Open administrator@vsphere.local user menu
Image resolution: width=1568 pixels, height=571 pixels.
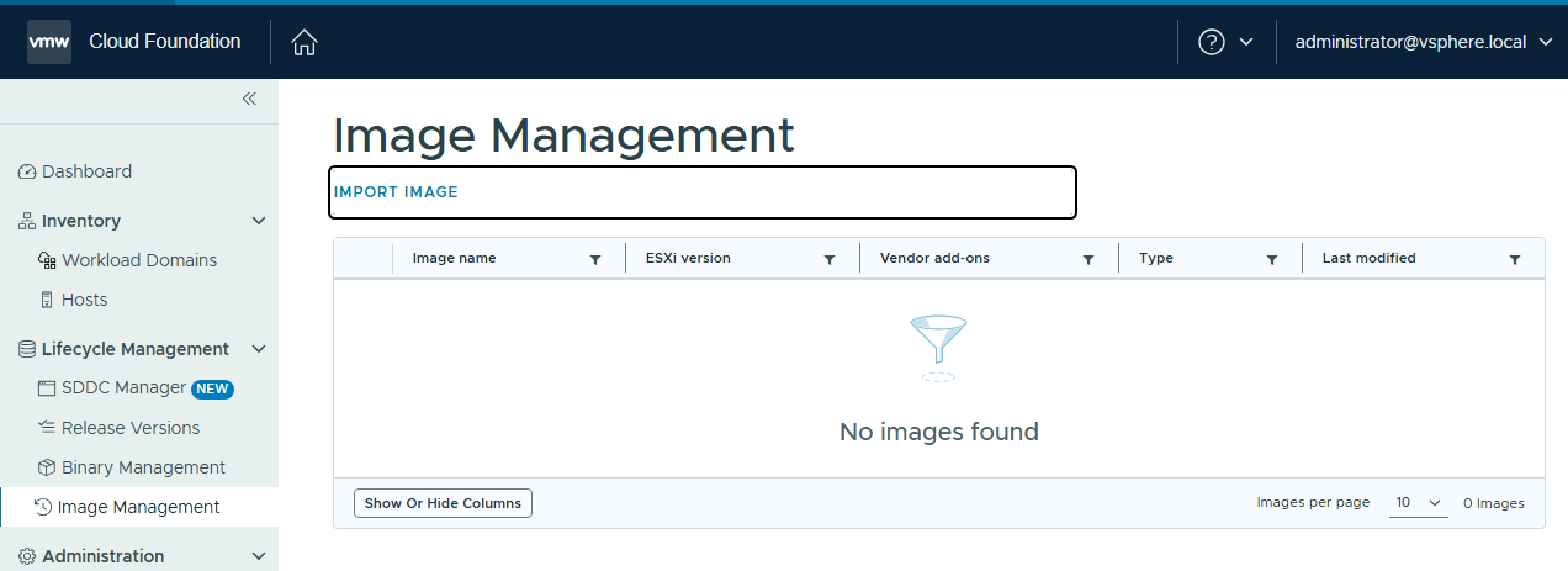click(x=1423, y=42)
